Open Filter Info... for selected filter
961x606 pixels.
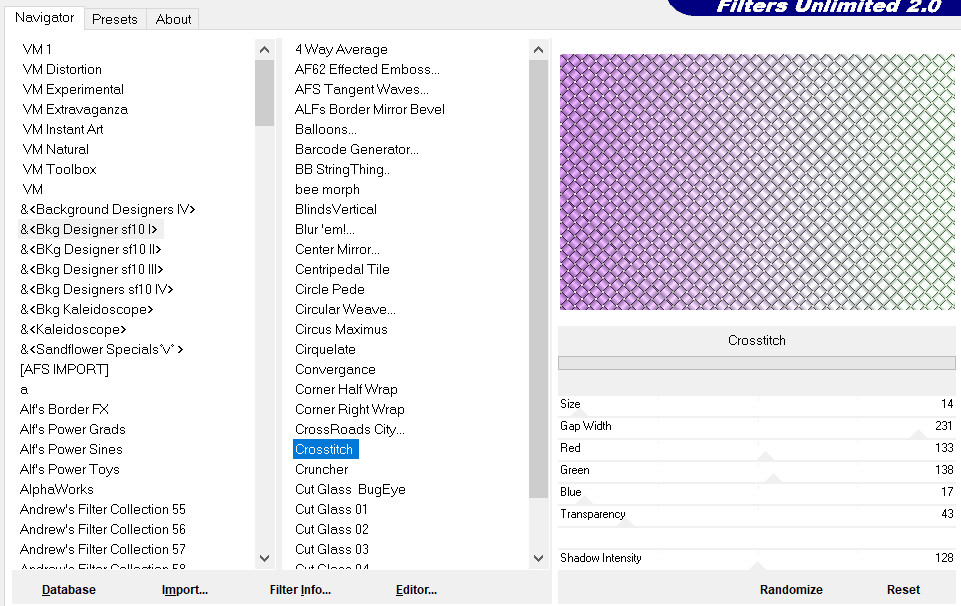(300, 590)
